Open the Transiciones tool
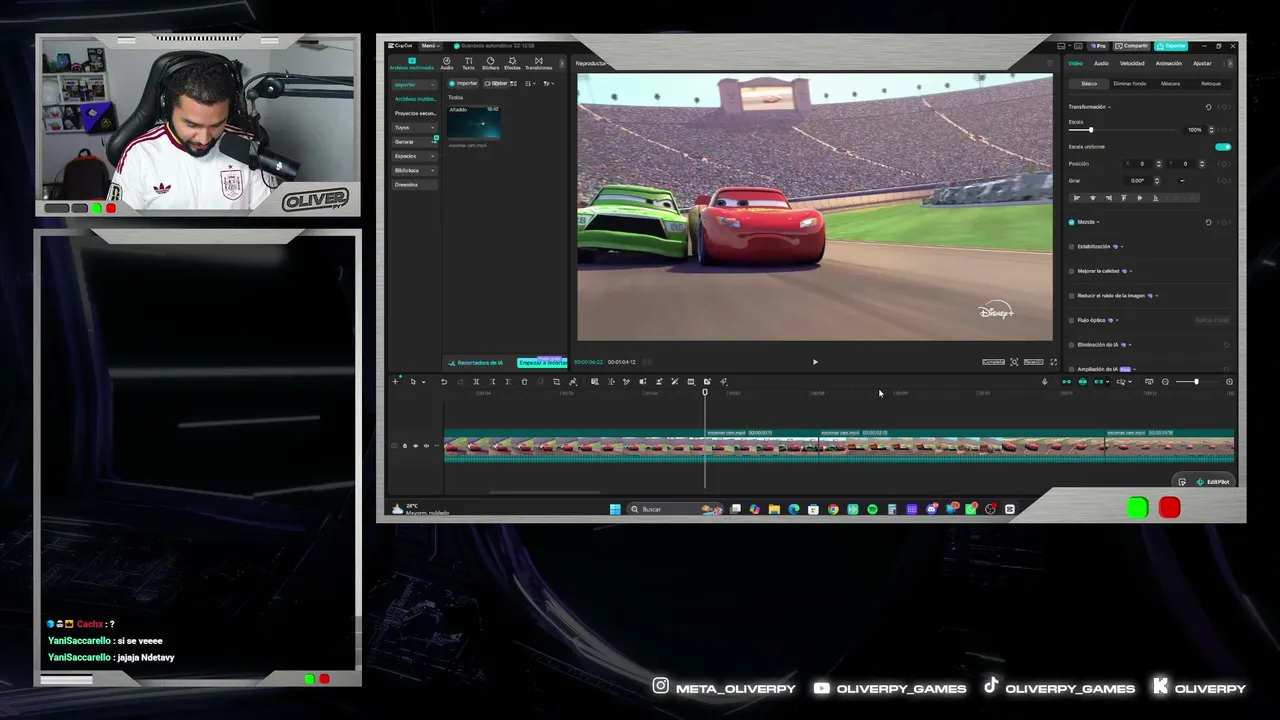 point(538,63)
